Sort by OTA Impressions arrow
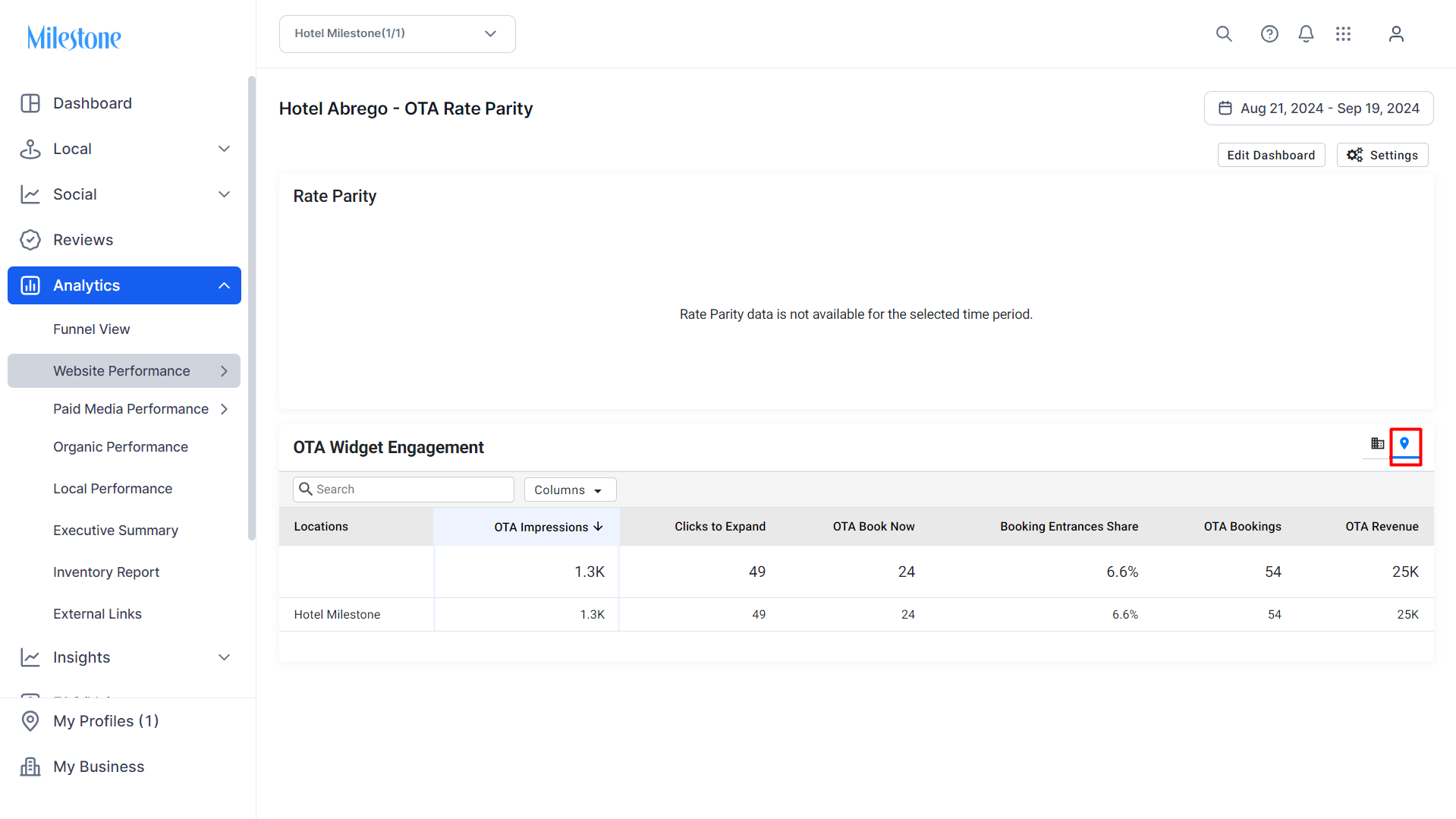1456x819 pixels. coord(599,527)
